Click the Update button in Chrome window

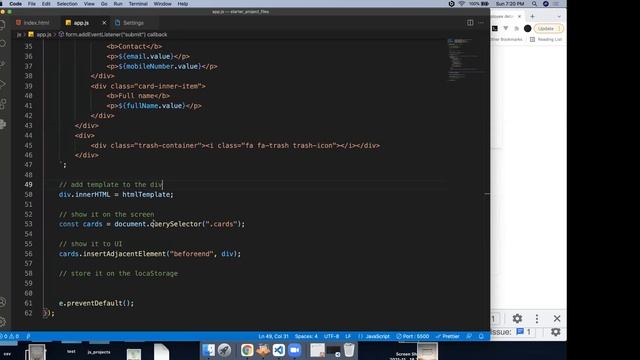point(548,29)
